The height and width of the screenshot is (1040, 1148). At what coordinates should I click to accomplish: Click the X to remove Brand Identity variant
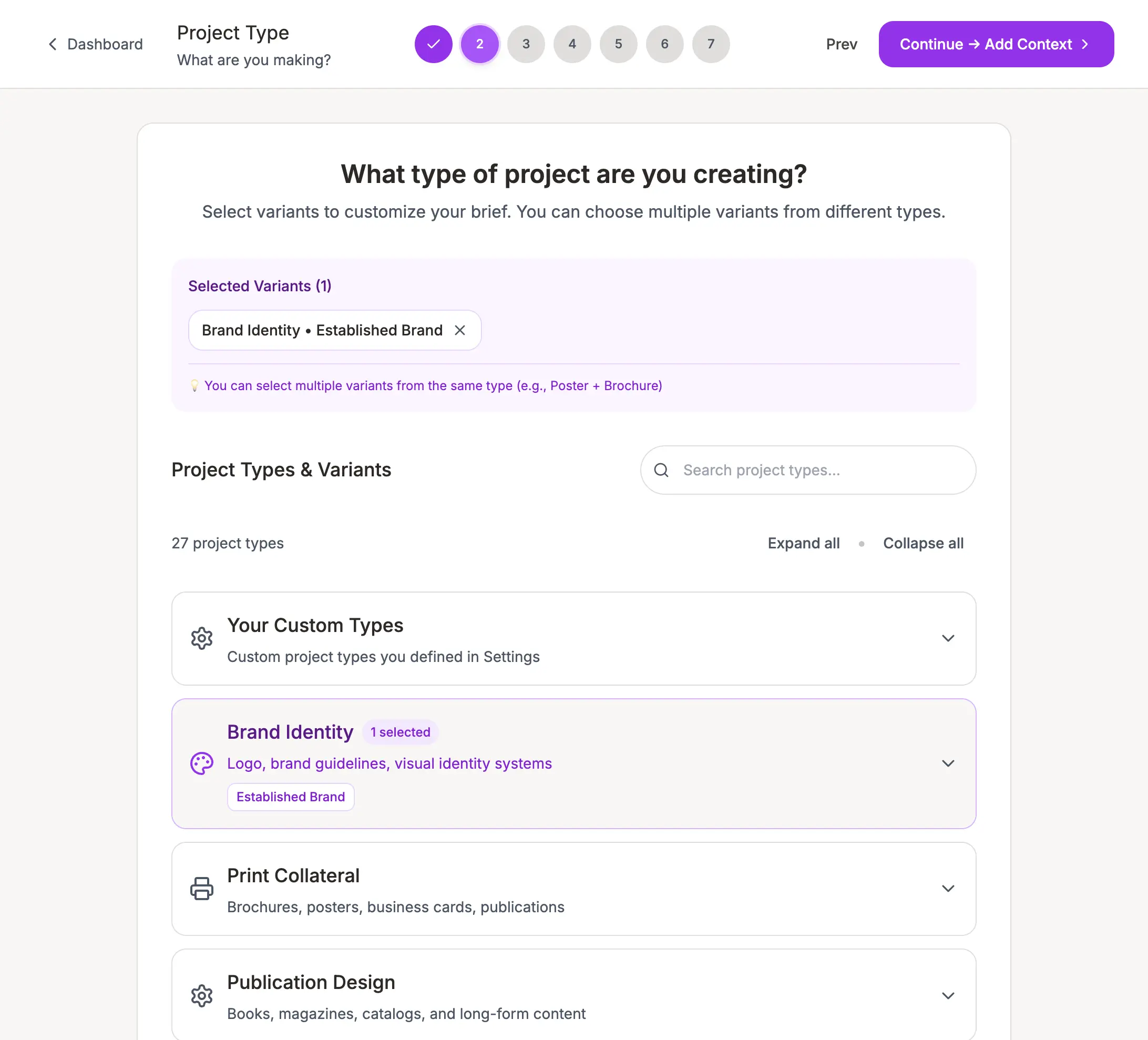point(460,330)
